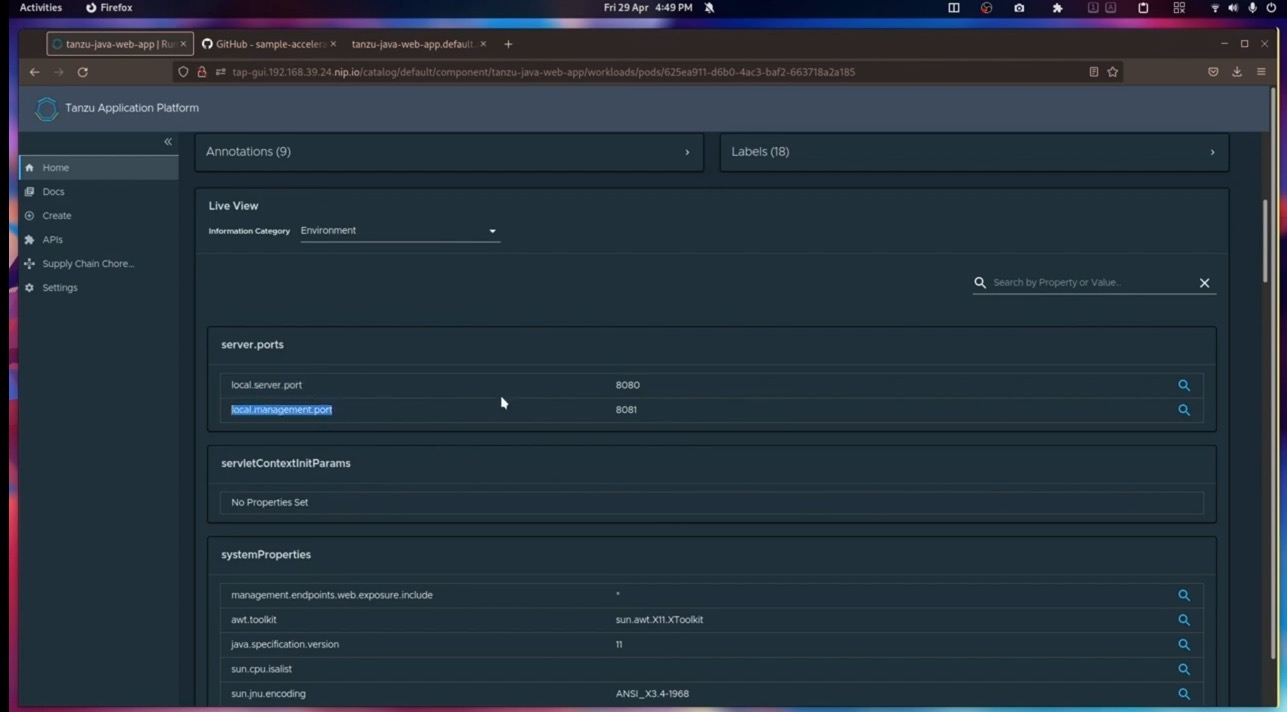Click the 8081 port value
Screen dimensions: 1287x712
626,410
